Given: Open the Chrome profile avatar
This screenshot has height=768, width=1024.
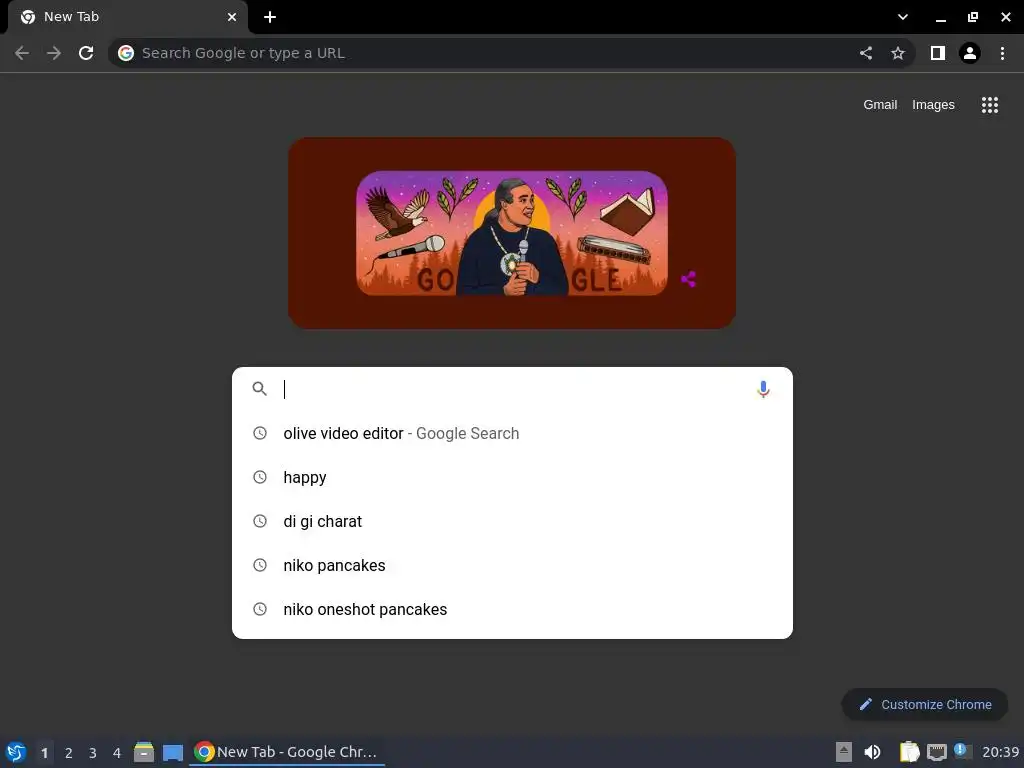Looking at the screenshot, I should (970, 53).
